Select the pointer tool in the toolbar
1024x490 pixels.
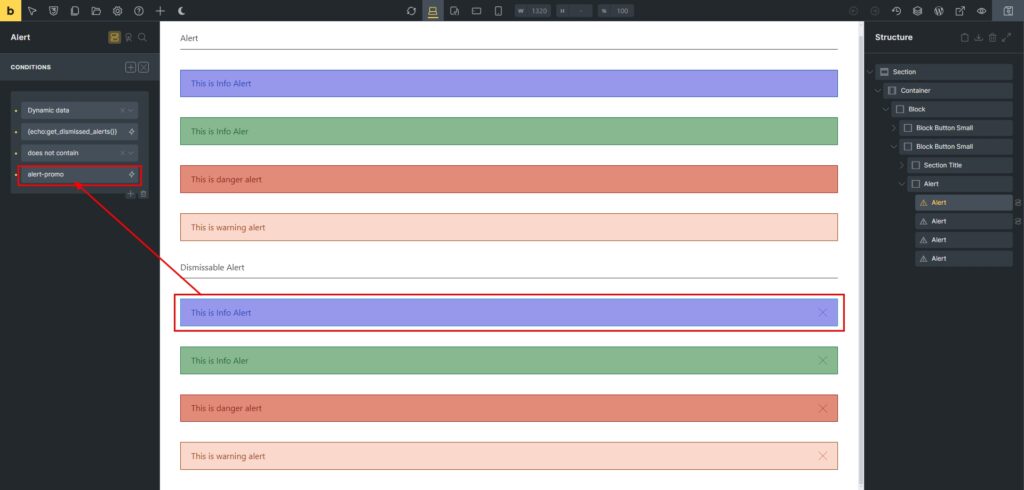click(x=32, y=11)
